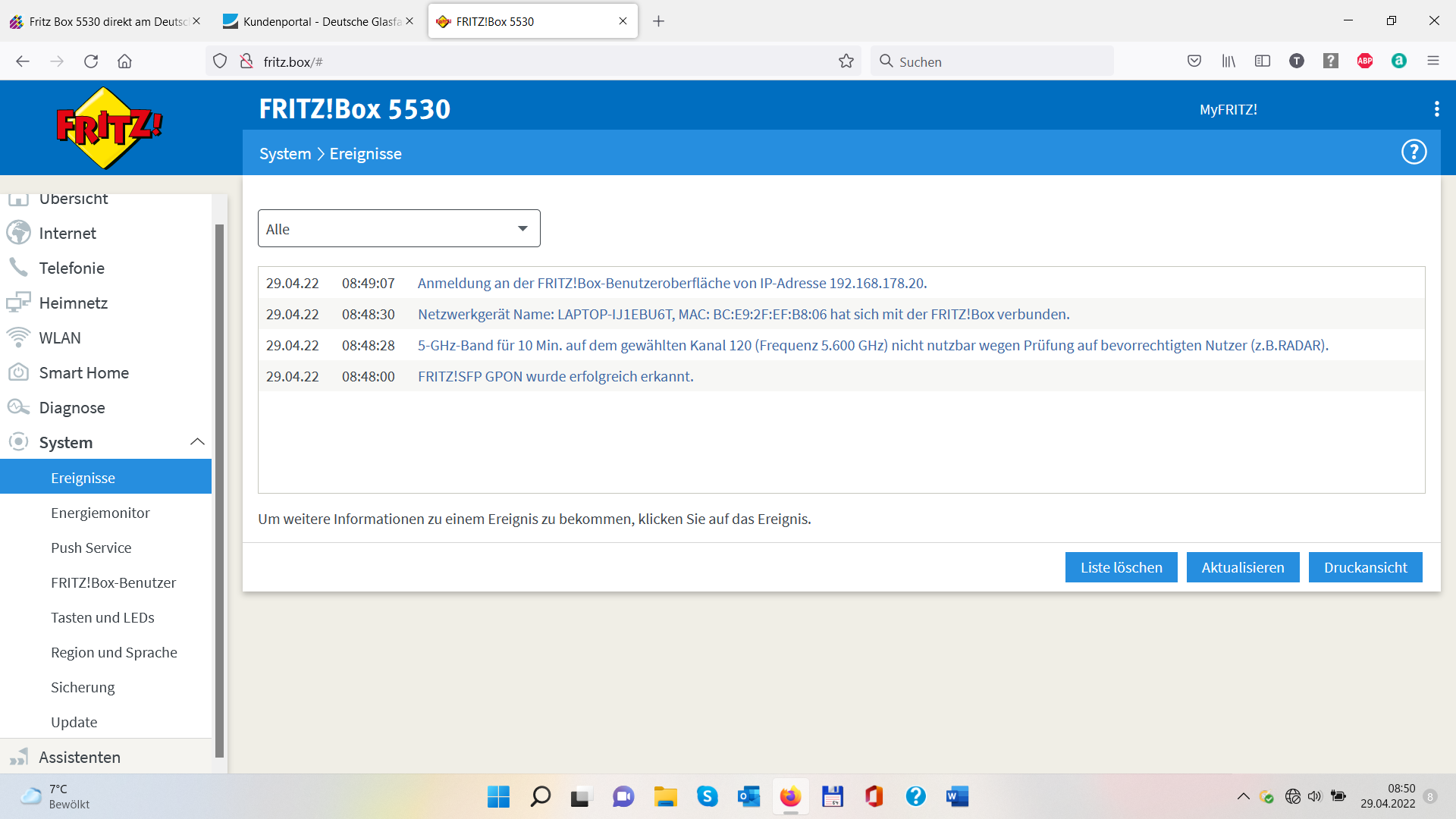Click the FRITZ! logo

(109, 127)
